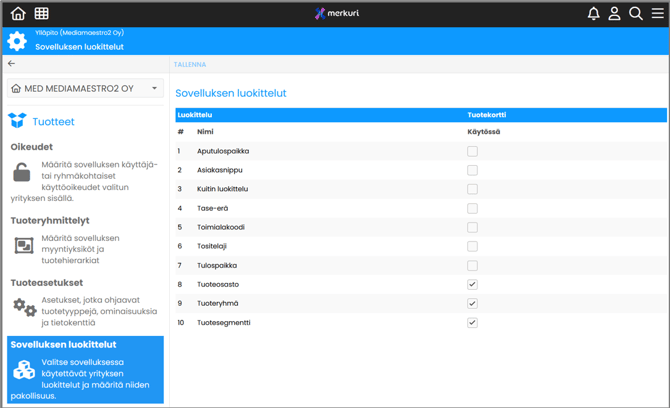Click the Tuotteet heading link
The image size is (670, 408).
click(53, 121)
